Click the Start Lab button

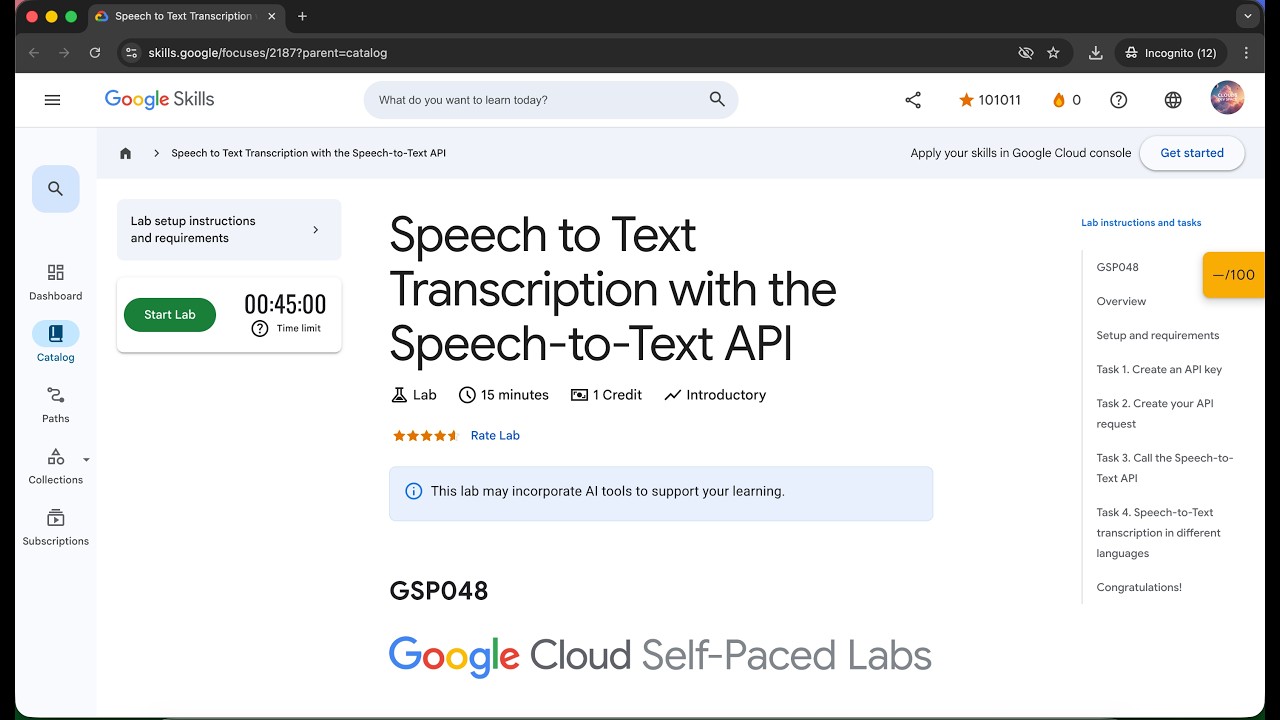click(170, 314)
